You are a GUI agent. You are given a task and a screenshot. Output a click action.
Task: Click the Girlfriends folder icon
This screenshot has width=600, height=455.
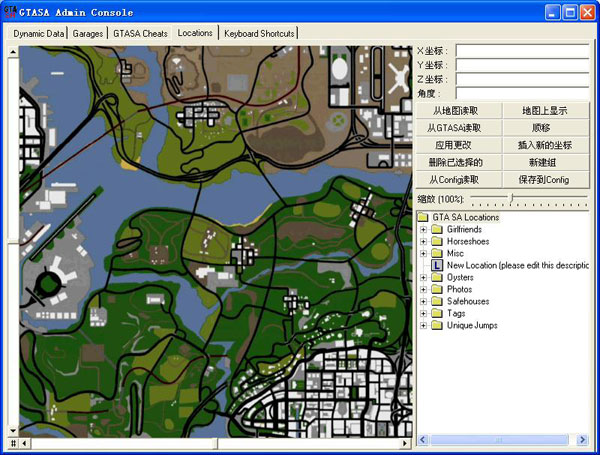(x=437, y=230)
